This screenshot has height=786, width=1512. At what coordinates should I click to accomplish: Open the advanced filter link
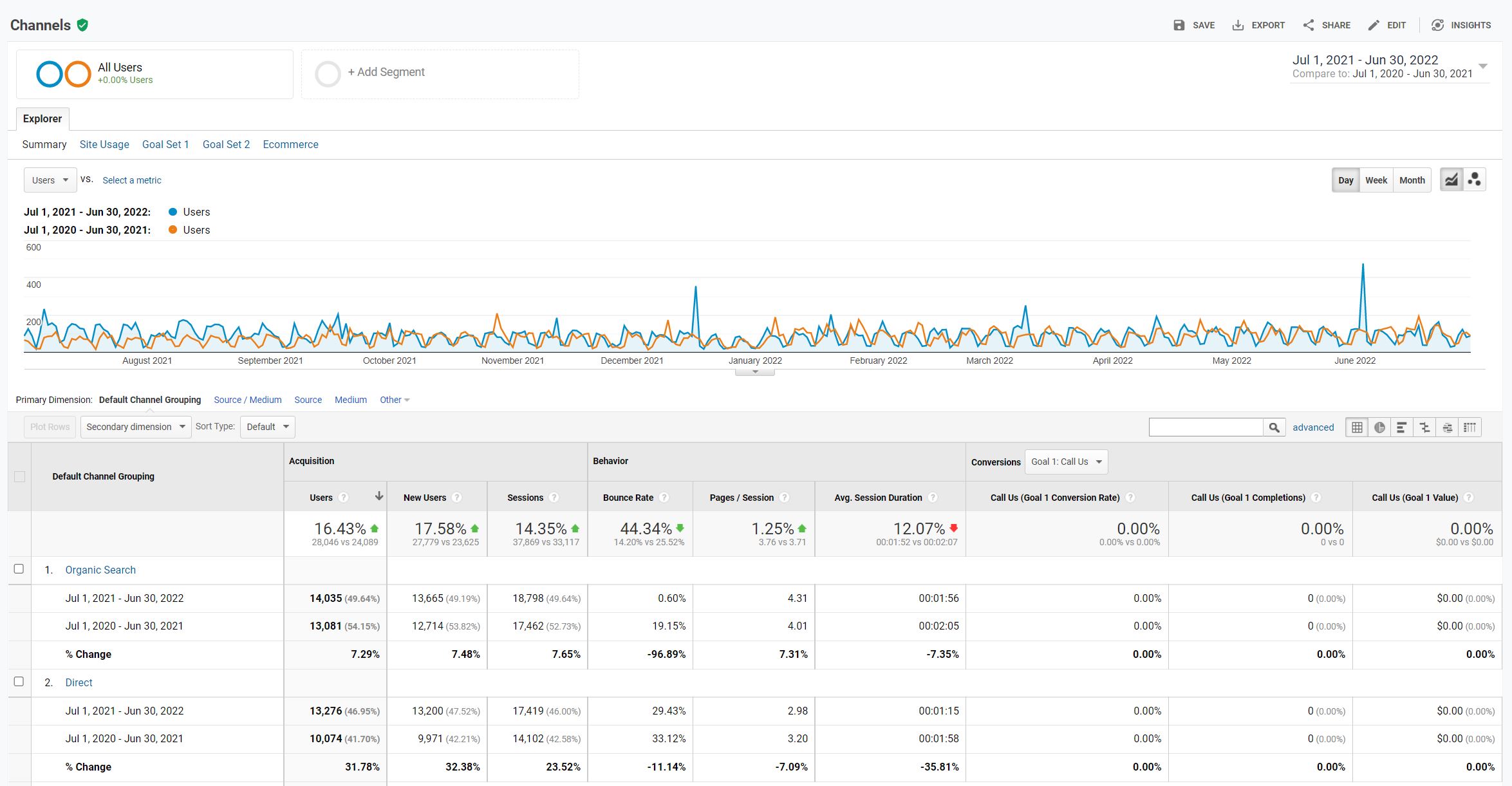tap(1313, 427)
